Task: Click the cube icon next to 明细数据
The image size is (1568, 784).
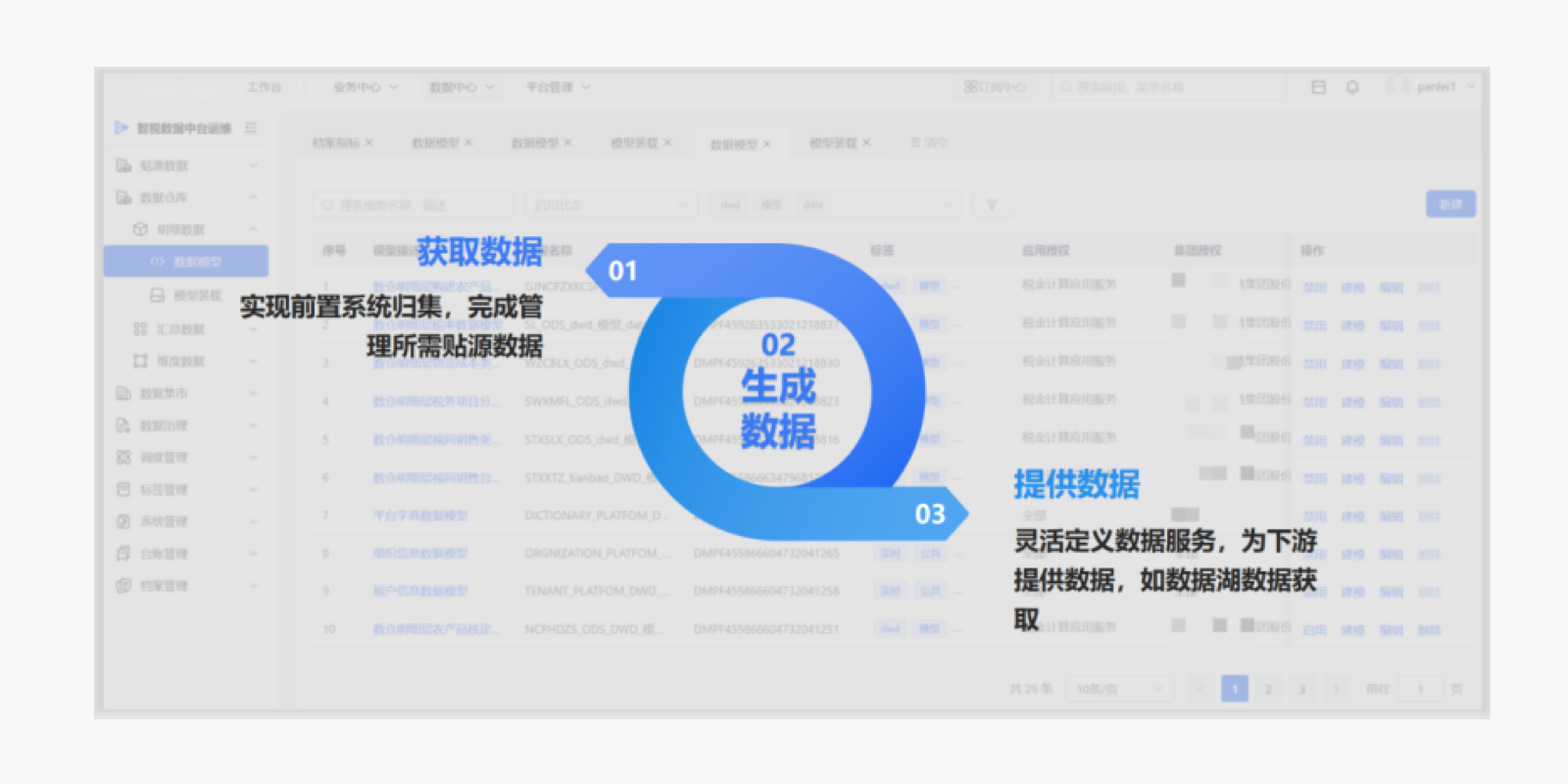Action: 140,229
